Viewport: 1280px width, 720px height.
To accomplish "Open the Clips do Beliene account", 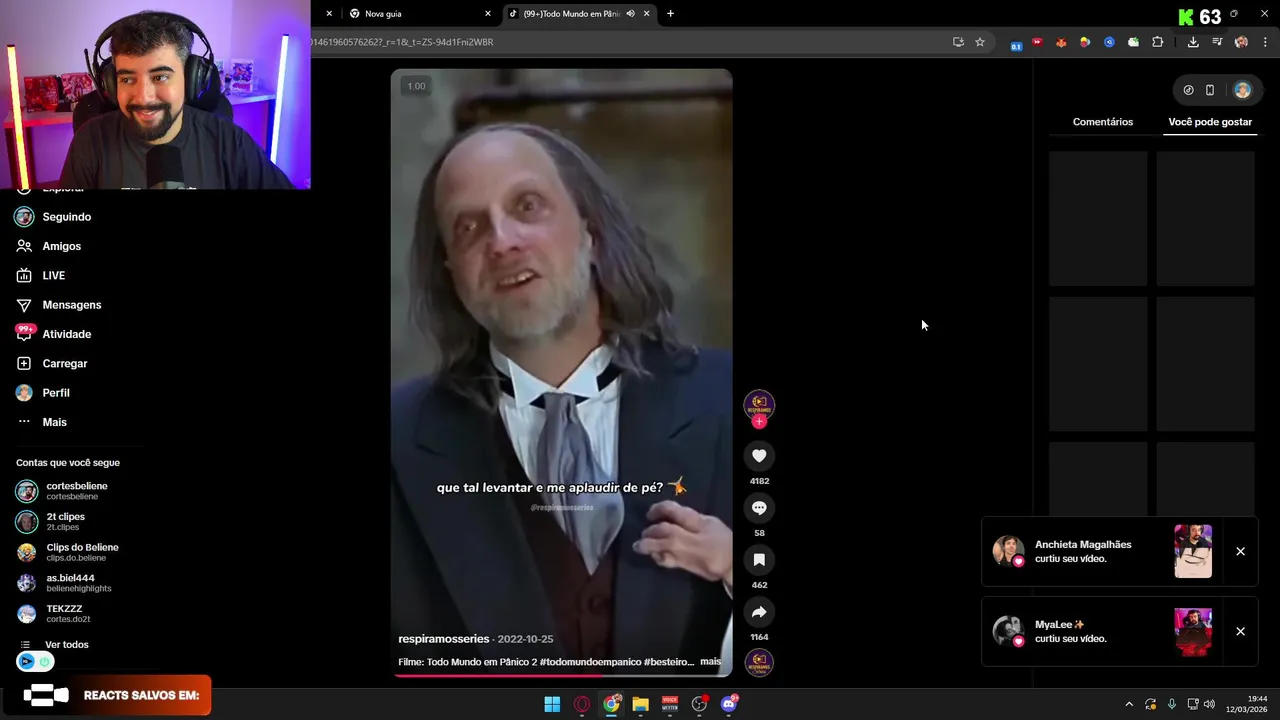I will pos(67,552).
